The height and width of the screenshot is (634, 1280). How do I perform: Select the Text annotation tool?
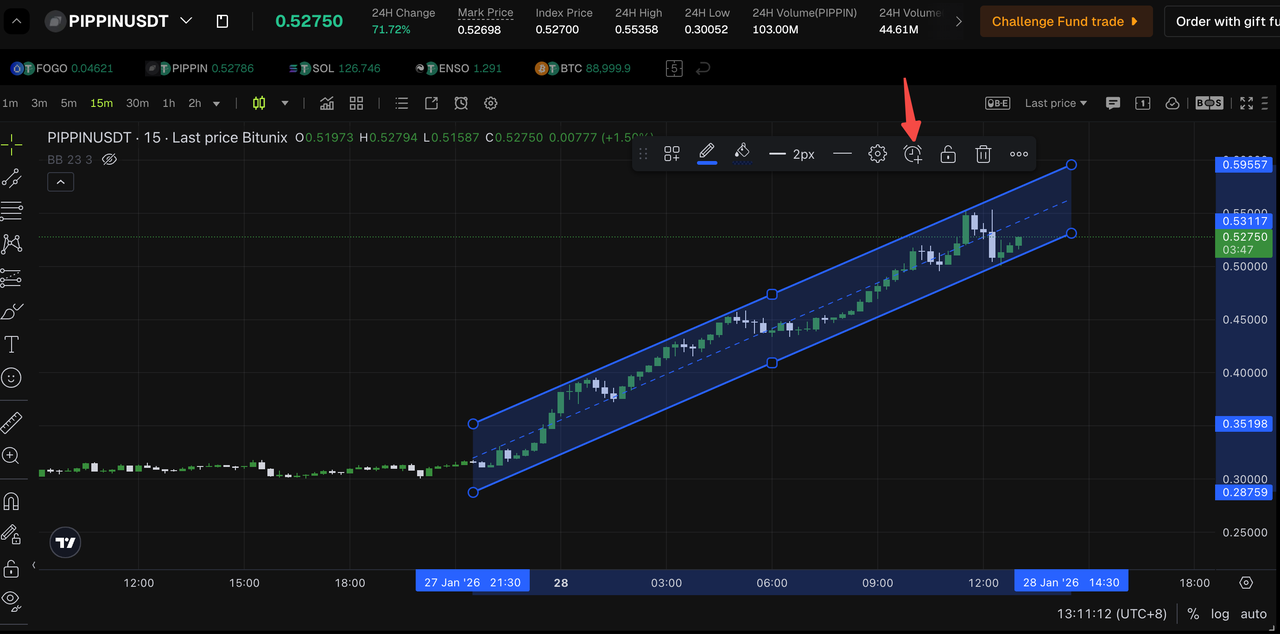pos(13,344)
